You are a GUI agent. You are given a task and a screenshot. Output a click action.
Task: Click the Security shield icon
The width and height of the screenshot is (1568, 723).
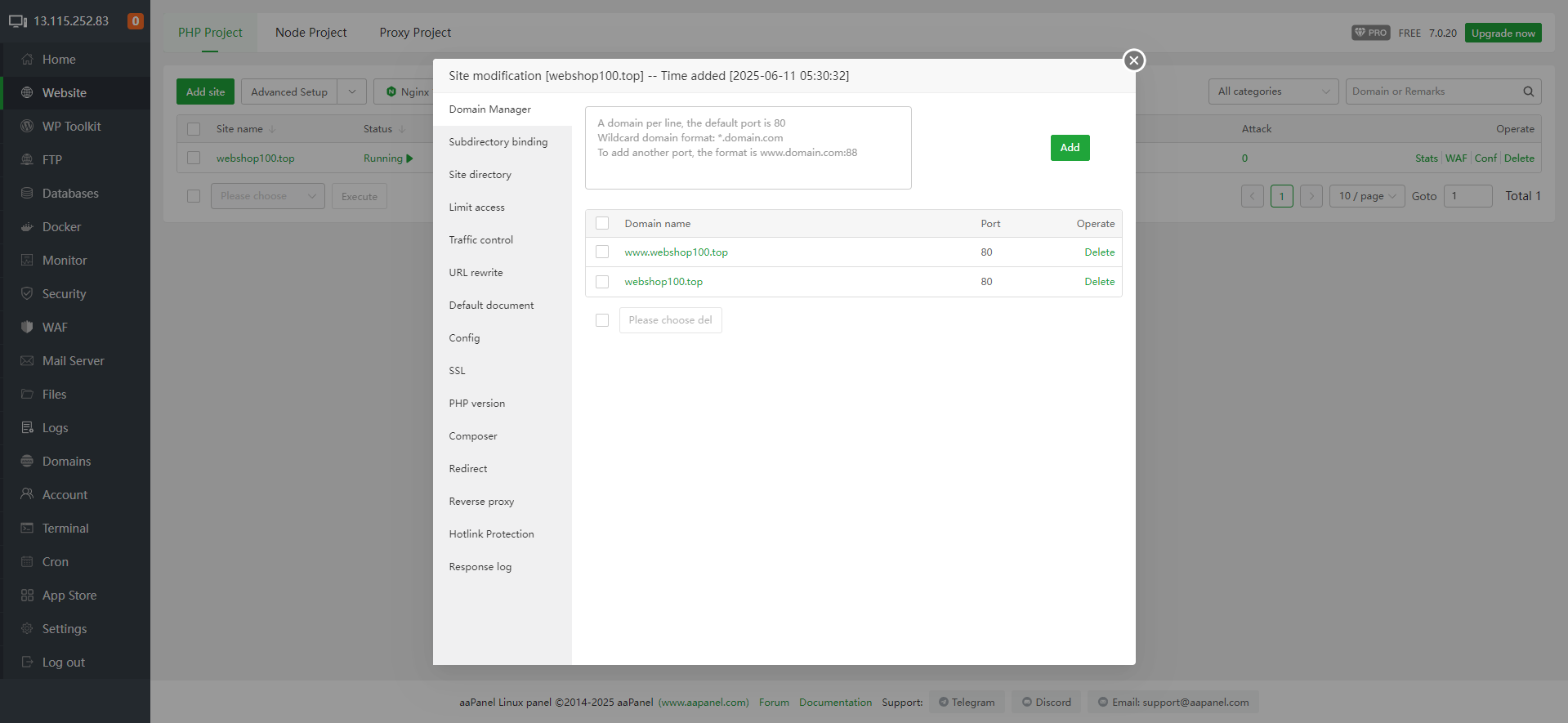click(27, 294)
